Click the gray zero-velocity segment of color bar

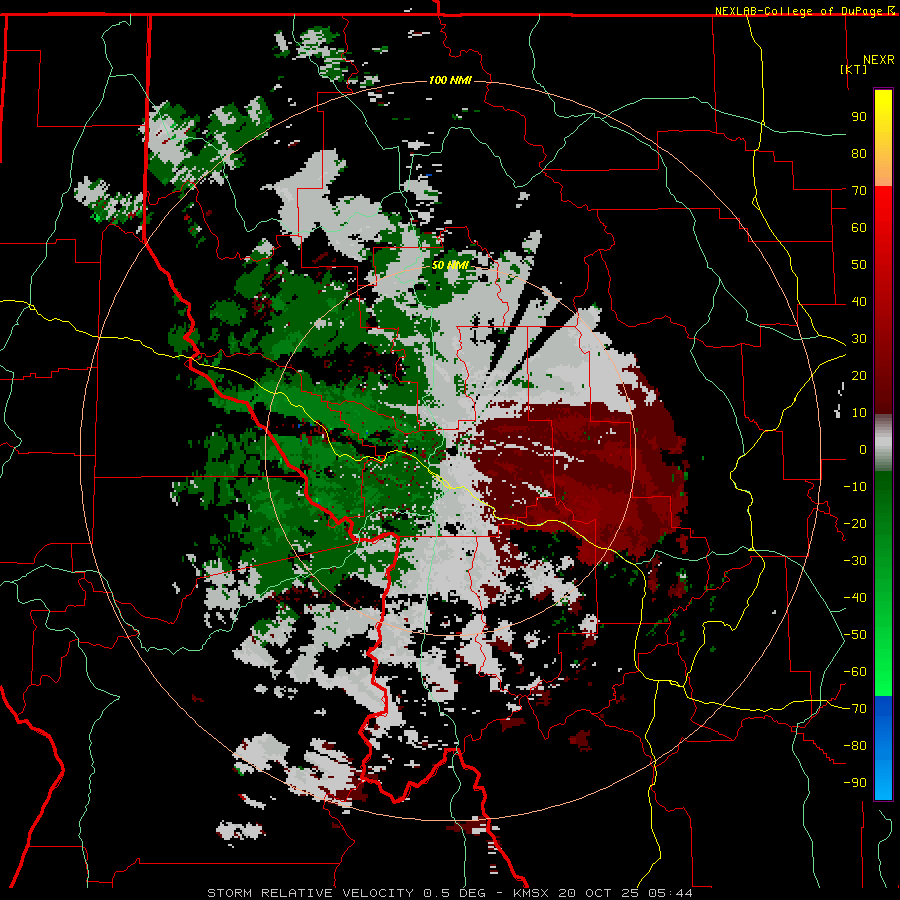883,443
